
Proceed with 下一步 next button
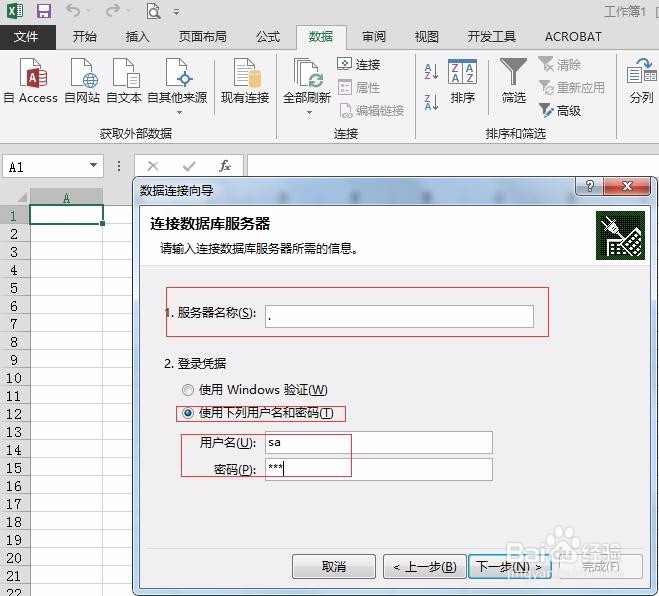pyautogui.click(x=509, y=567)
